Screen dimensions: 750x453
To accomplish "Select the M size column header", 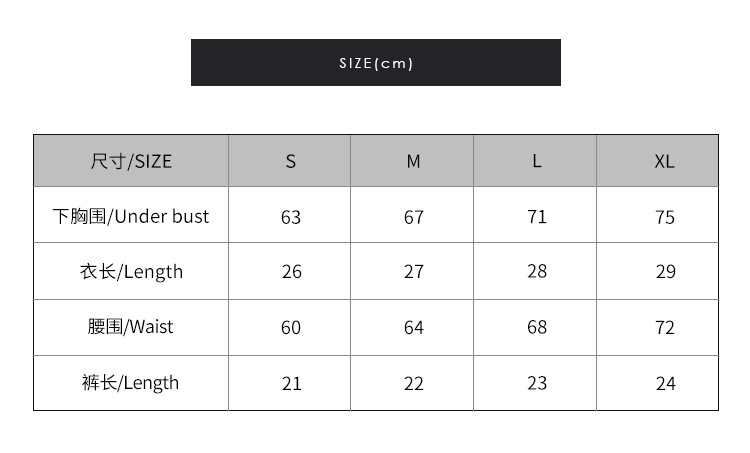I will pyautogui.click(x=413, y=161).
